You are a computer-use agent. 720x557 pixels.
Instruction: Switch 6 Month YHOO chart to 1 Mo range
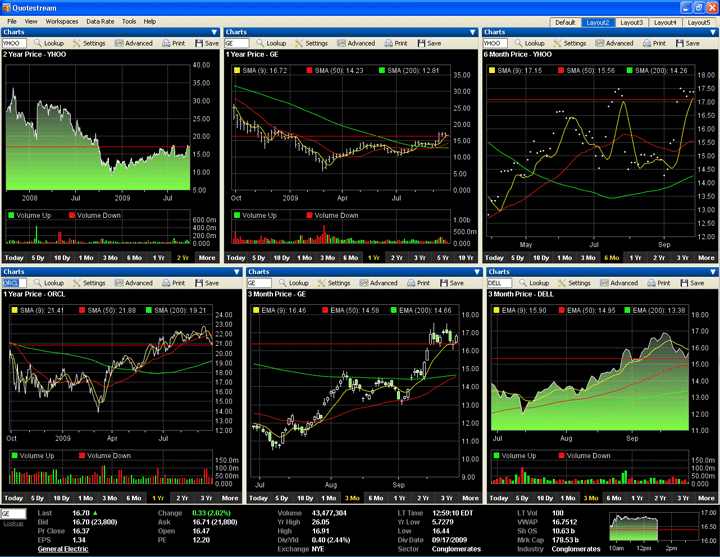(563, 258)
